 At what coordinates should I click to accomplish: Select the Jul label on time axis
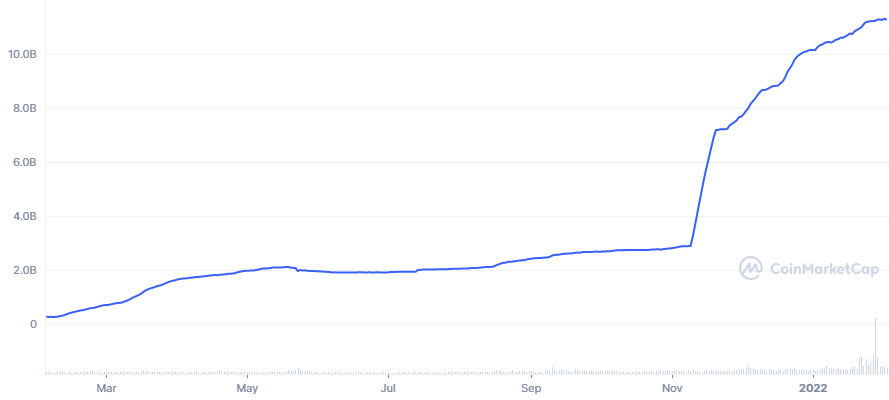(x=388, y=389)
